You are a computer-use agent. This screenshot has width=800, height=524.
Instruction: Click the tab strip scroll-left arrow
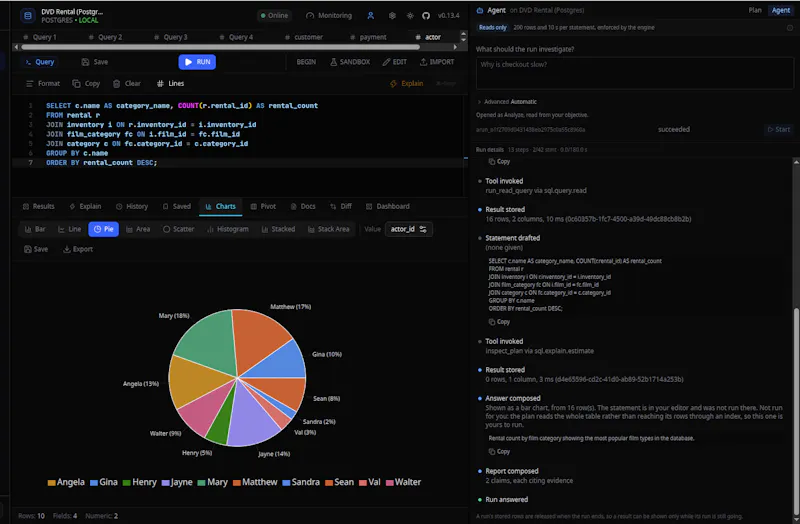pos(16,47)
